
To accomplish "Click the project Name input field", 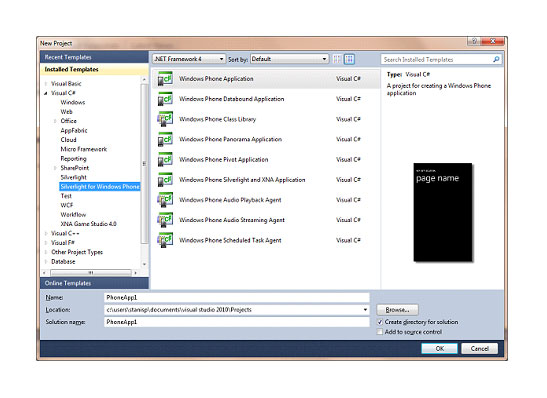I will point(237,298).
